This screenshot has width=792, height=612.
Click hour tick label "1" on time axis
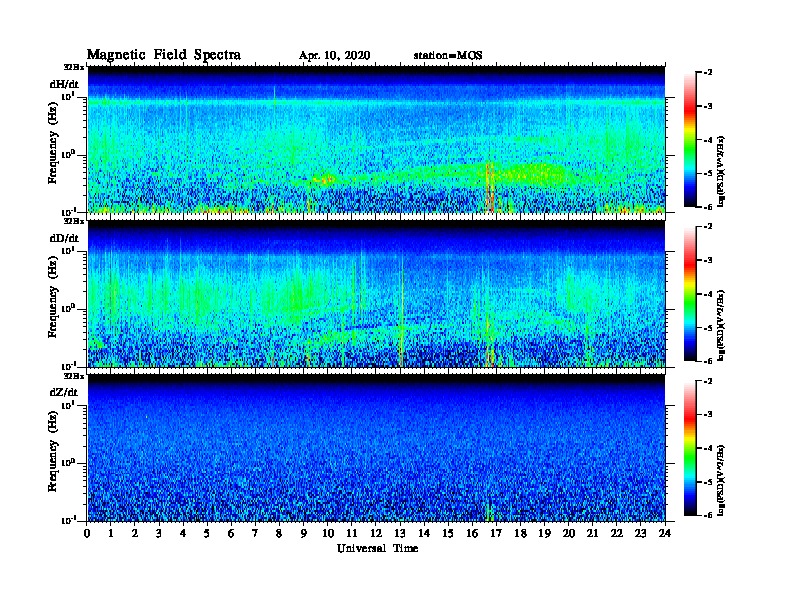point(111,534)
